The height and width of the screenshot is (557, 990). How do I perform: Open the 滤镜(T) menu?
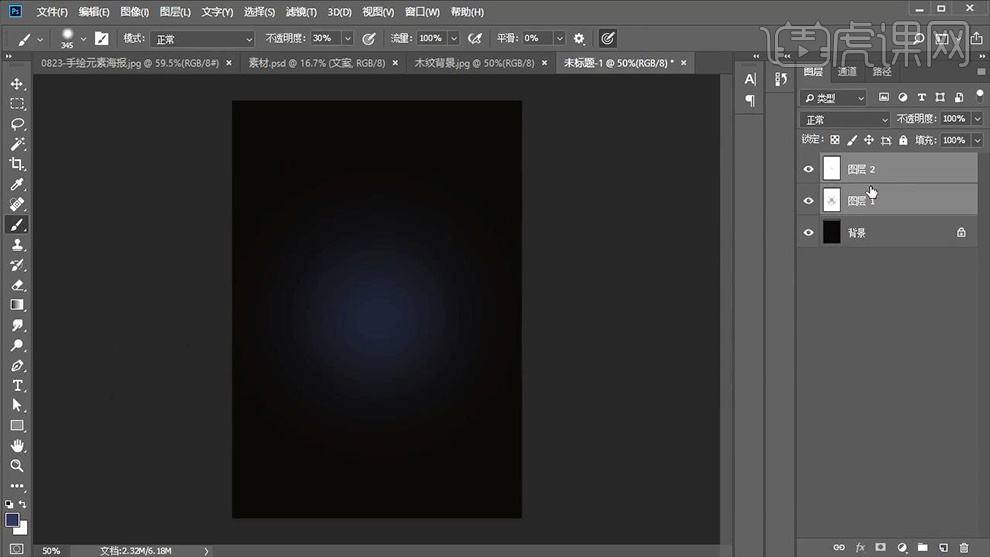[301, 12]
